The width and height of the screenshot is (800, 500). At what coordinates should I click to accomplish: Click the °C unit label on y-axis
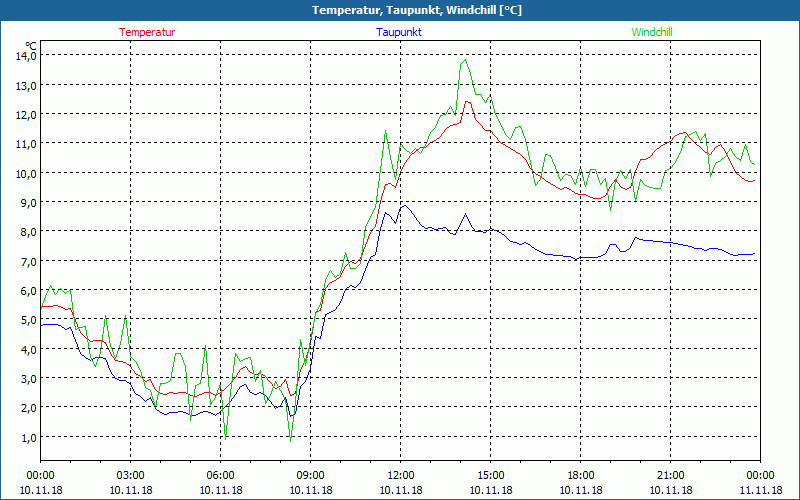click(31, 45)
